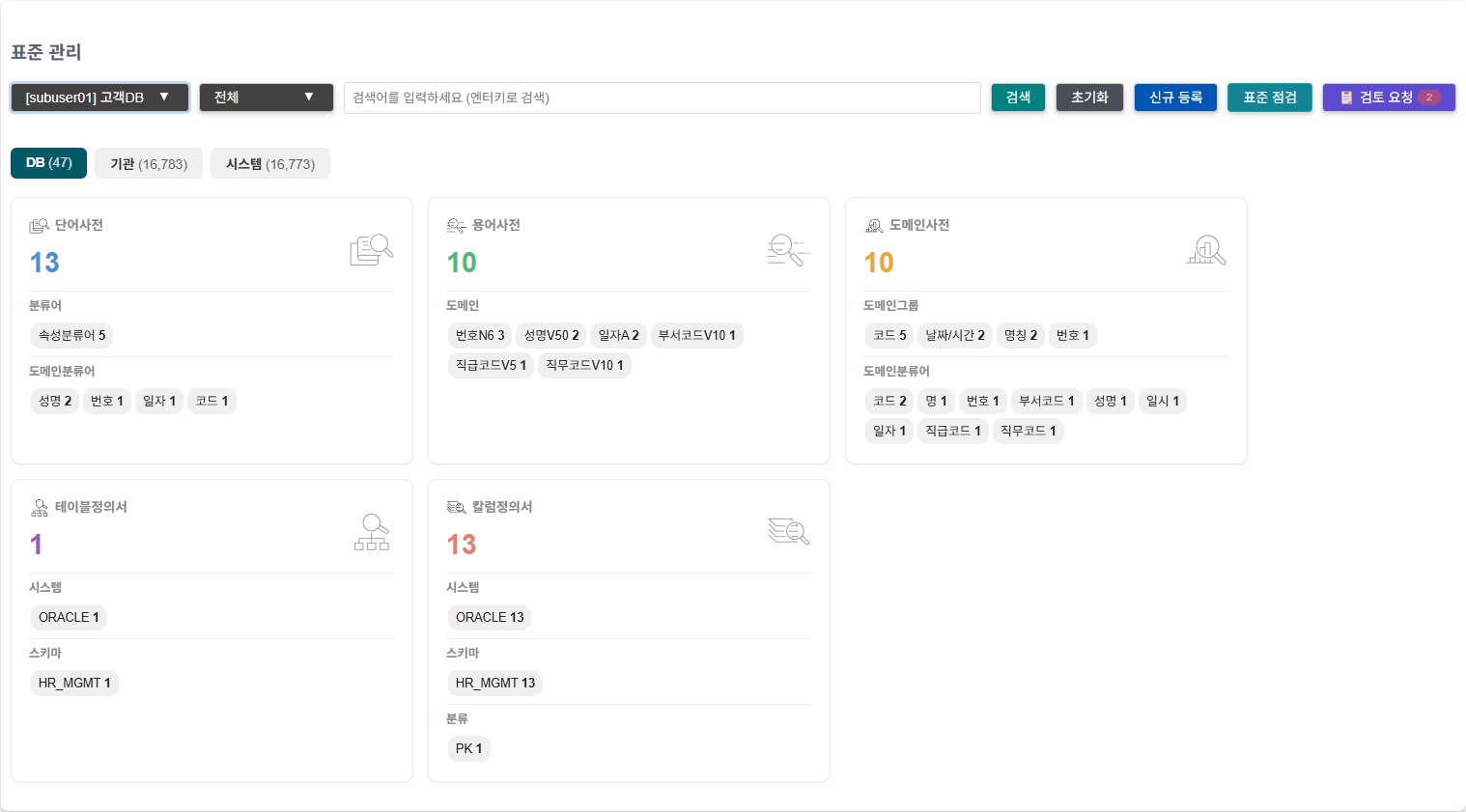Screen dimensions: 1466x812
Task: Select the 일자A 2 domain chip
Action: coord(618,335)
